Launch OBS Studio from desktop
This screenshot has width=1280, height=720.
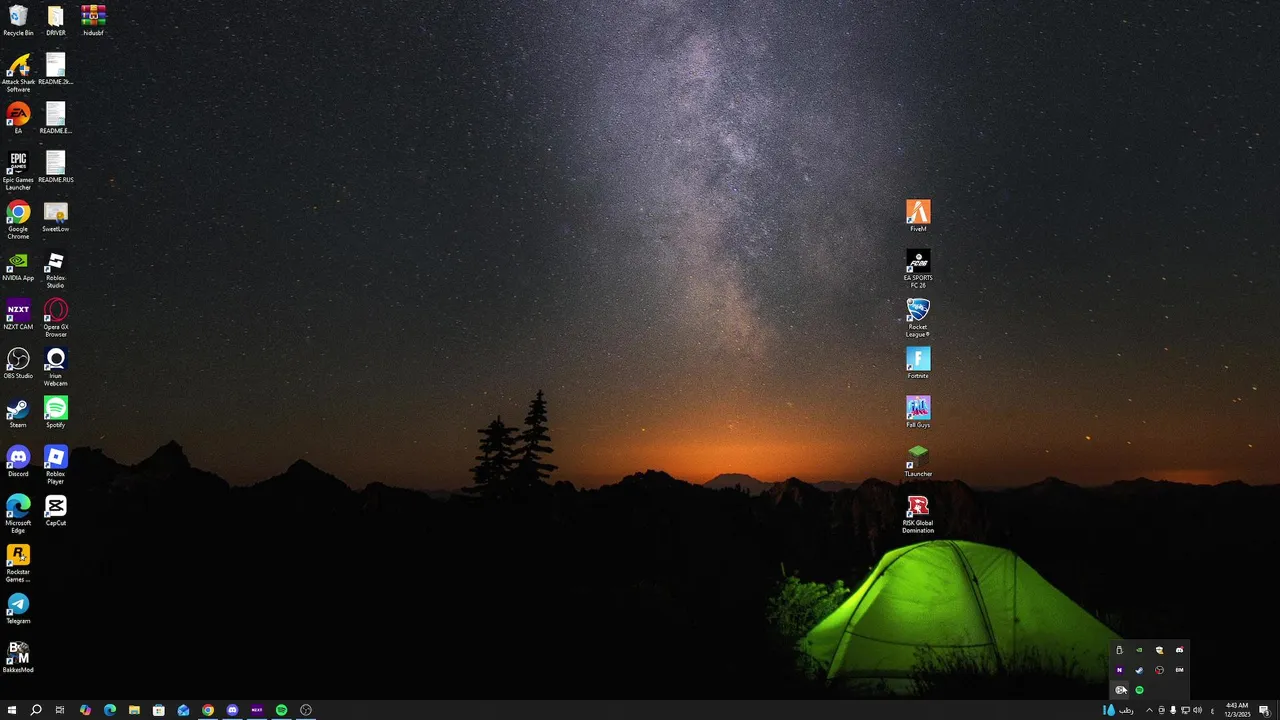pyautogui.click(x=18, y=363)
